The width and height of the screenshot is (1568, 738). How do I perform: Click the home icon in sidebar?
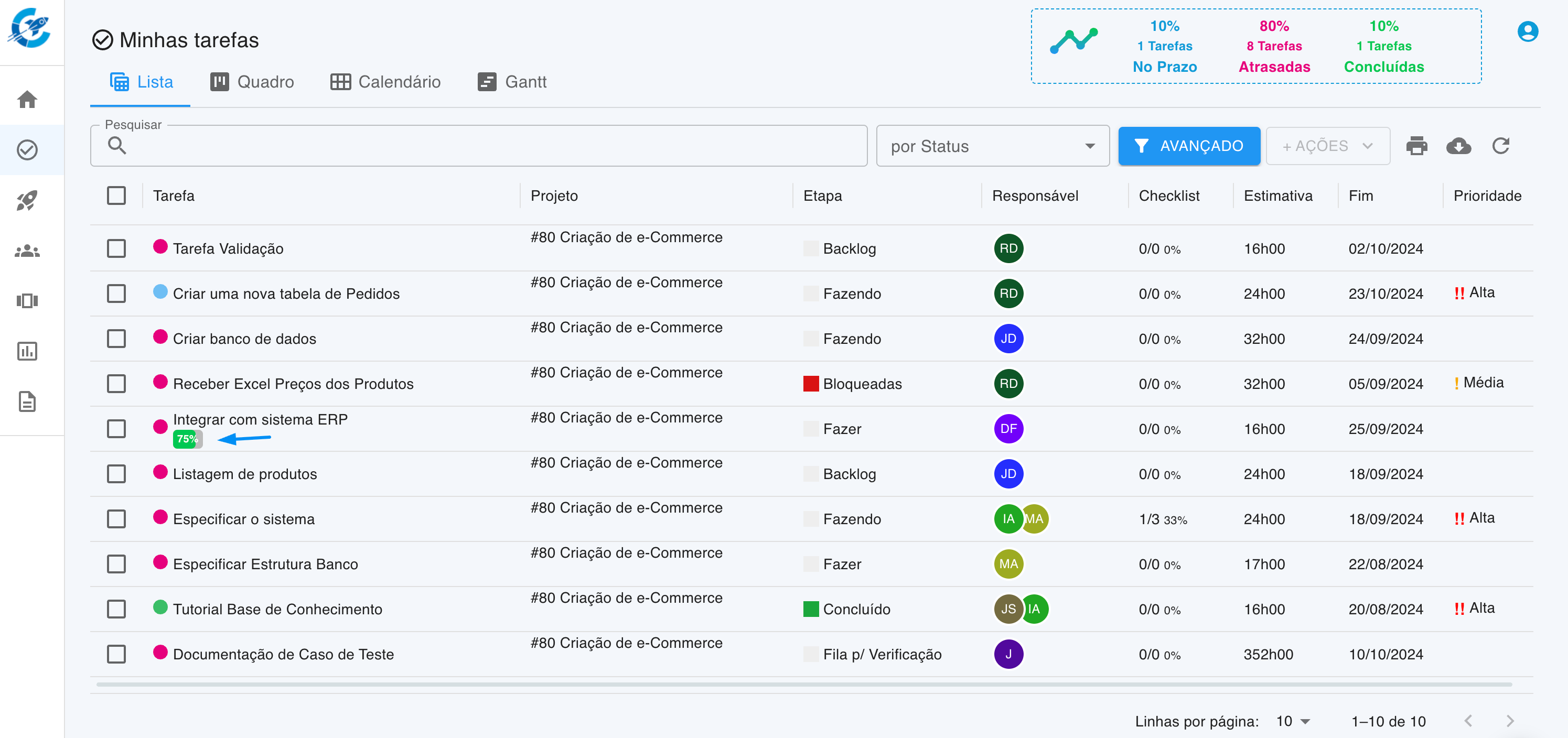click(27, 99)
